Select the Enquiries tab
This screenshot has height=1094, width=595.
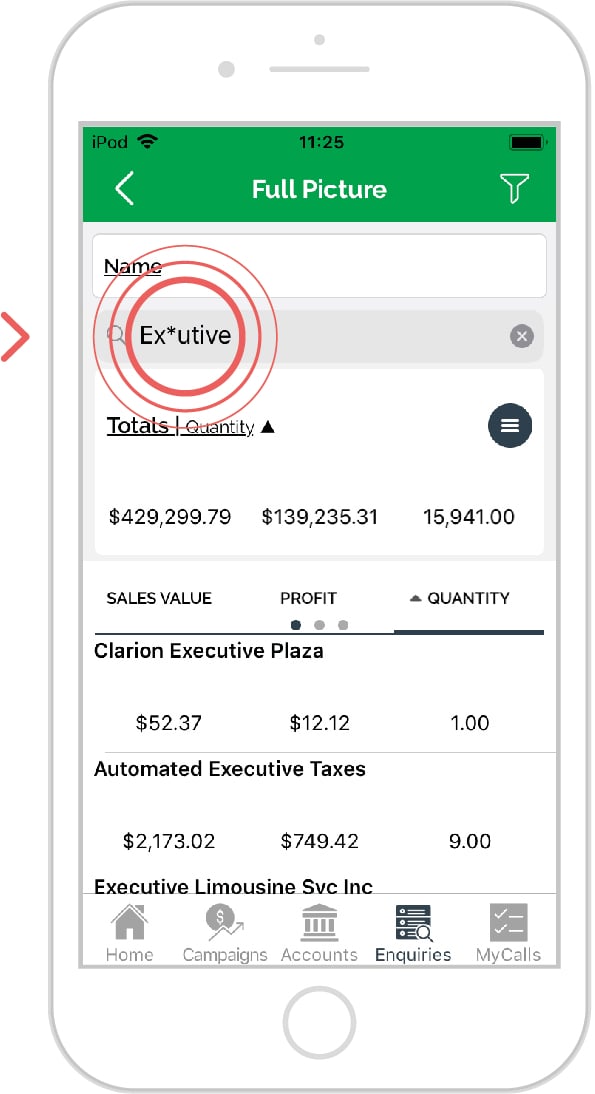point(413,933)
